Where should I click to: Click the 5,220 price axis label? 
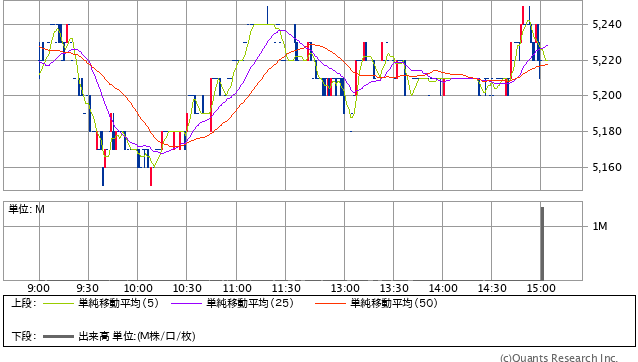pyautogui.click(x=607, y=60)
